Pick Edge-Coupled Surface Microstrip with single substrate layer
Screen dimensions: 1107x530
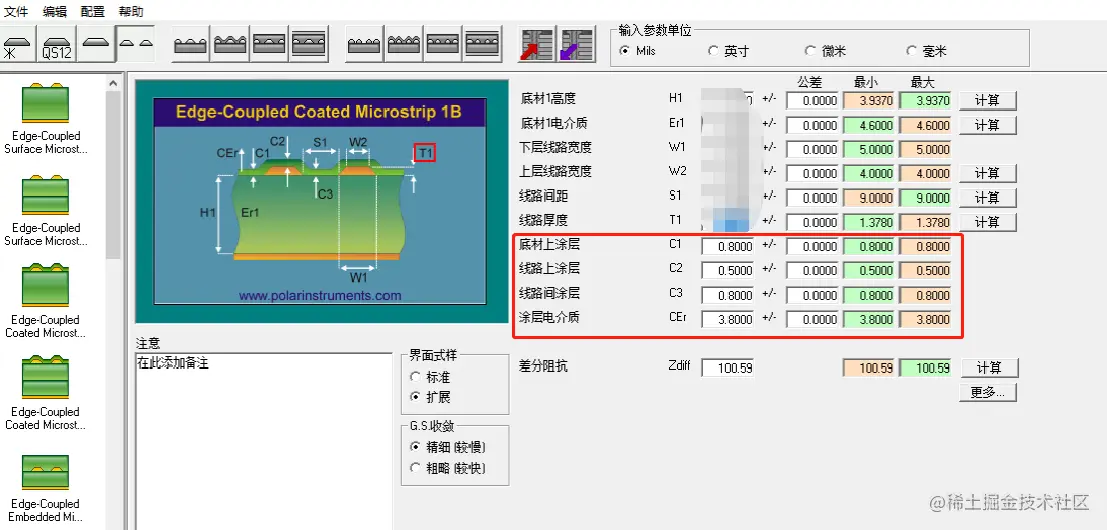pos(46,119)
